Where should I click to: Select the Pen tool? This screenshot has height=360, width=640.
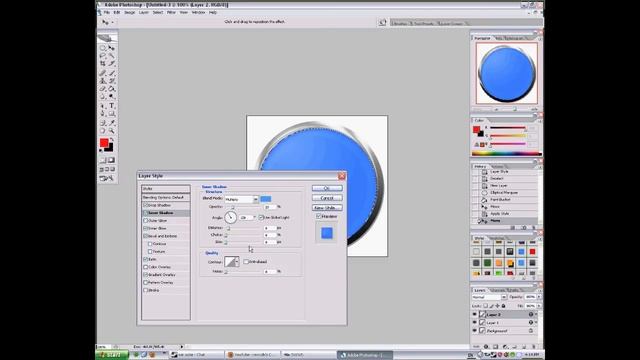click(102, 113)
